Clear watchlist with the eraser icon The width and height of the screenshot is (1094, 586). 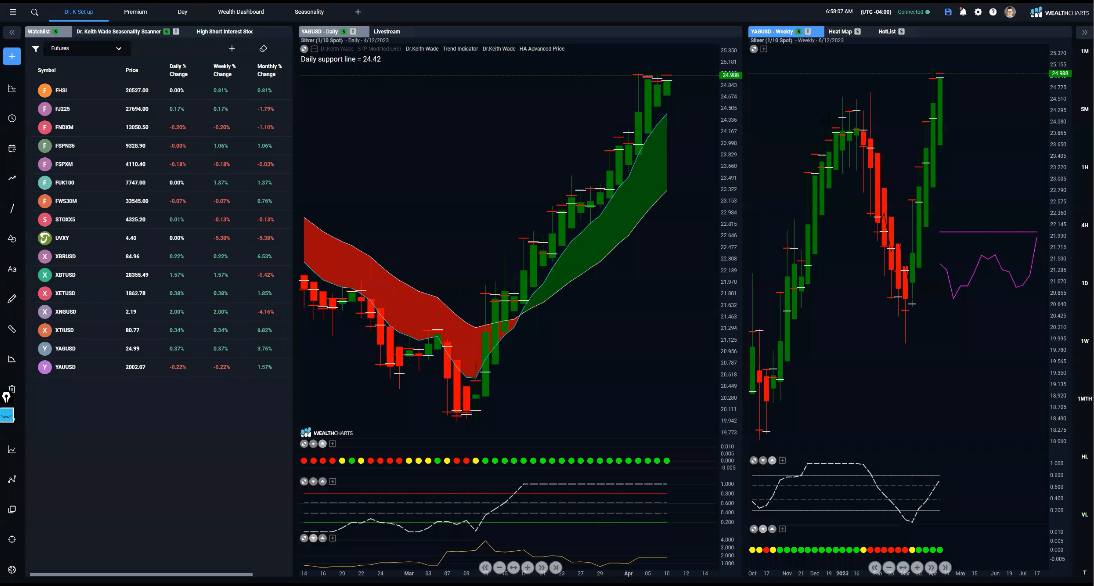[263, 49]
